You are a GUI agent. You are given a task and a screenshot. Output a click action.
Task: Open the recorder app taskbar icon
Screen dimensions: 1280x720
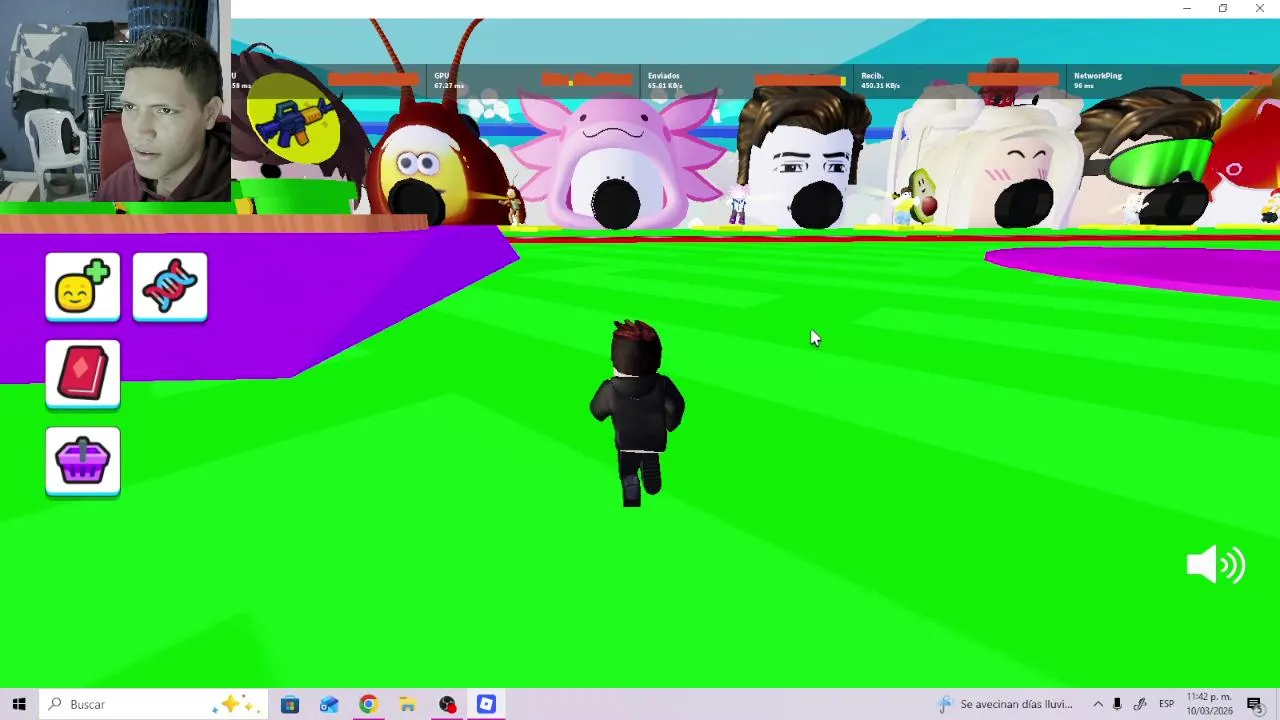point(447,704)
